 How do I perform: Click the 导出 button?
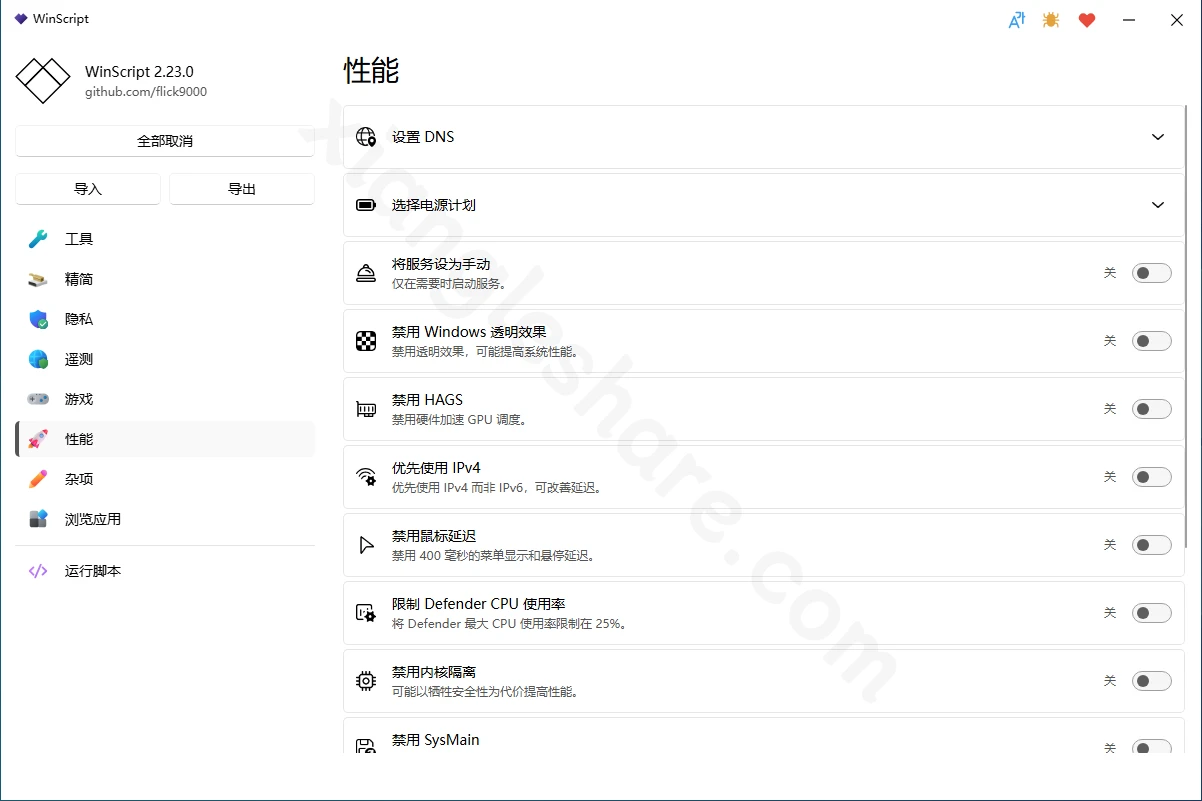point(242,189)
